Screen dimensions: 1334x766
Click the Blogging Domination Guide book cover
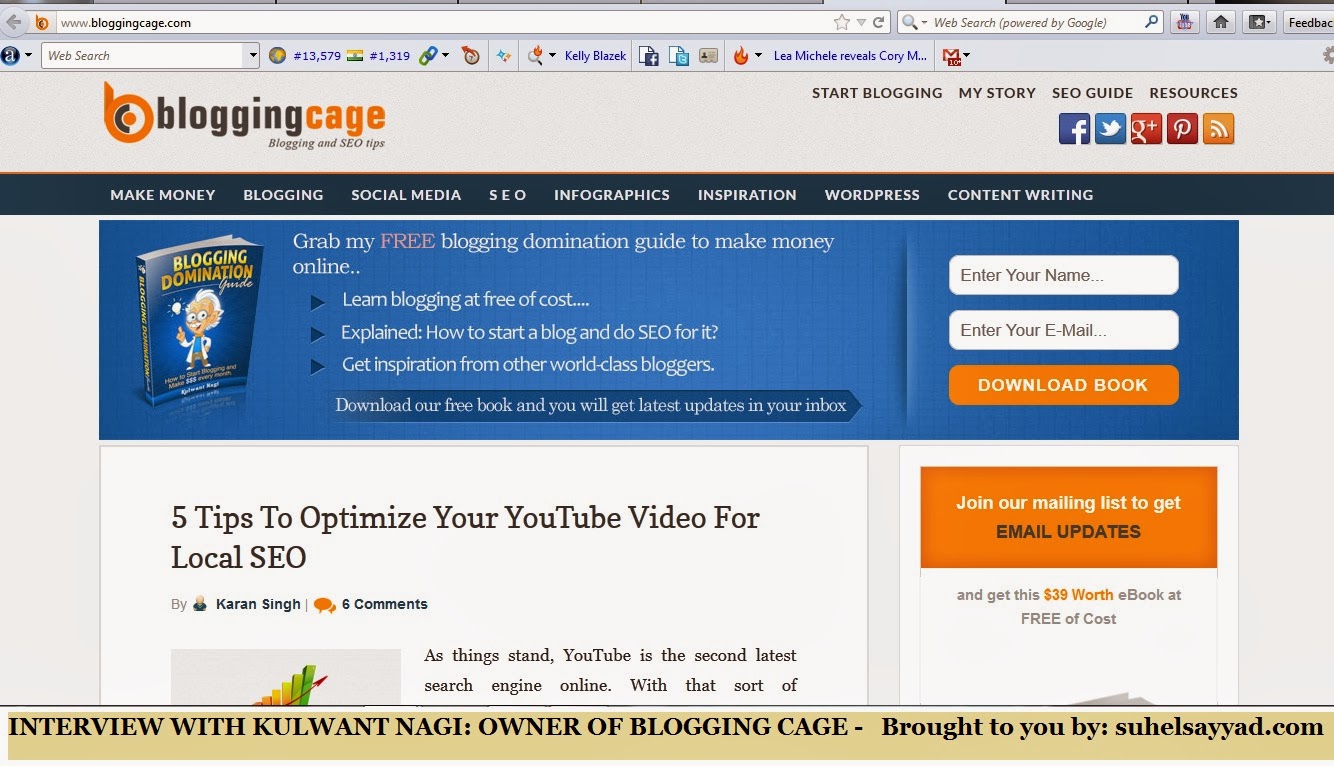point(201,321)
